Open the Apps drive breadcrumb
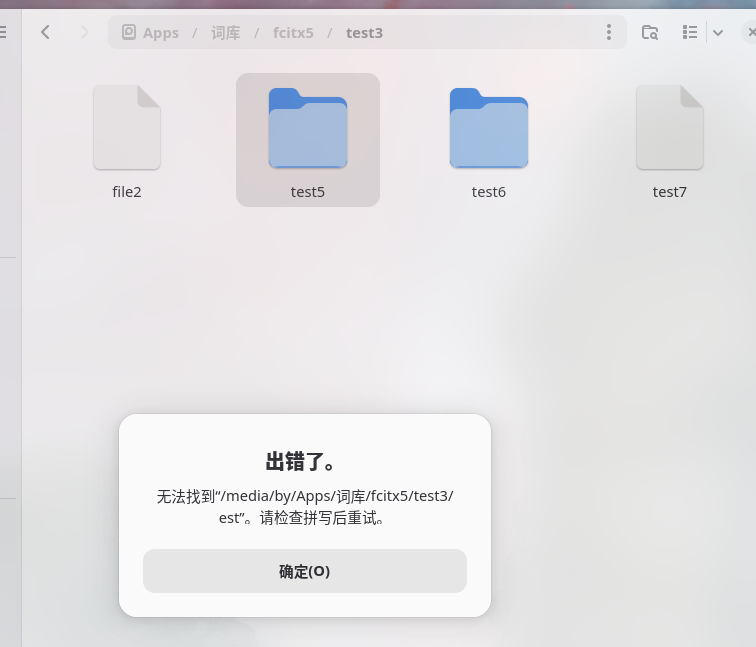The image size is (756, 647). 150,33
